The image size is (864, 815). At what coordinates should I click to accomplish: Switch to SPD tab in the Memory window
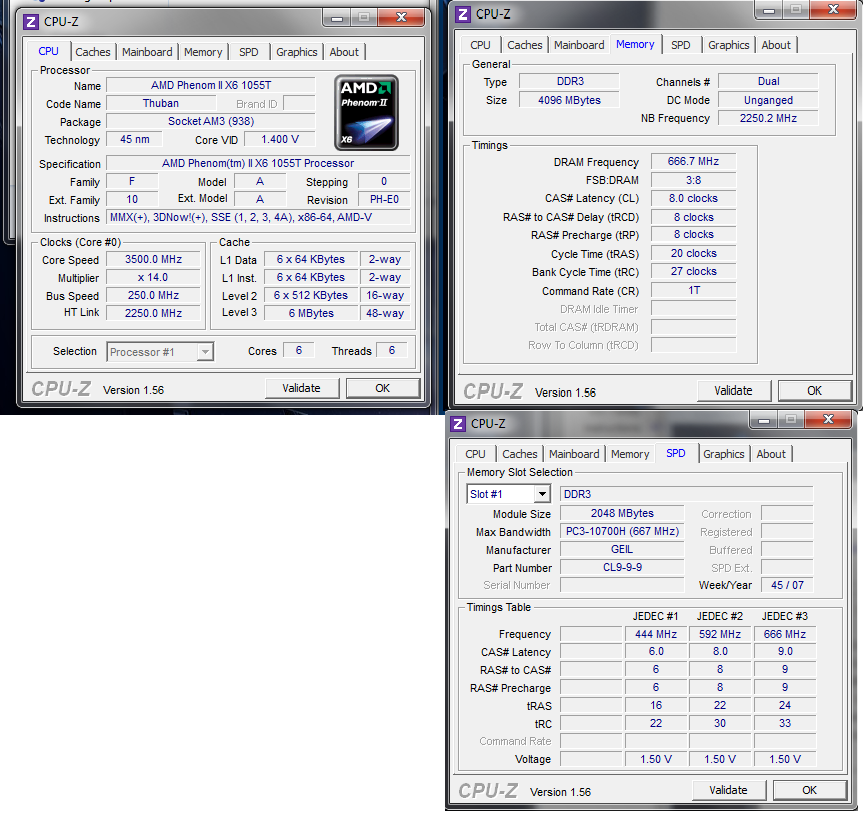[681, 45]
